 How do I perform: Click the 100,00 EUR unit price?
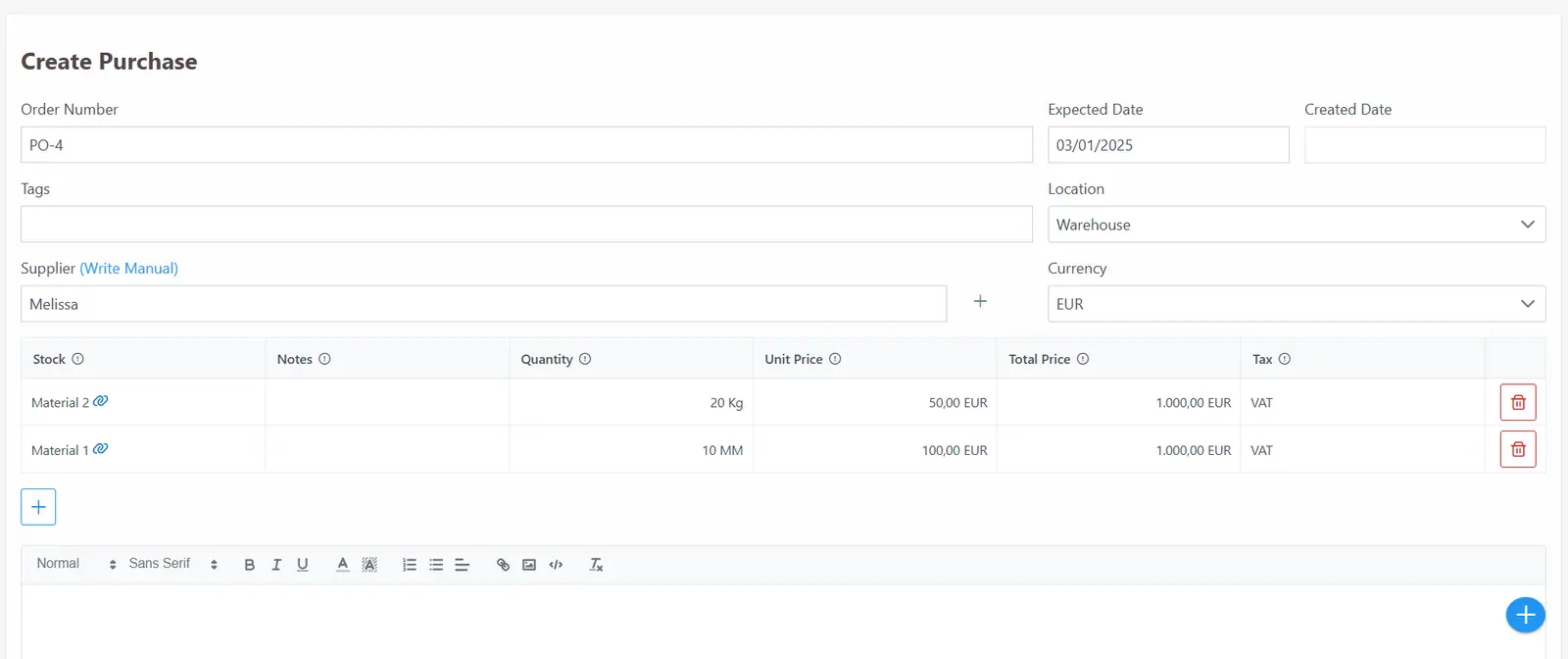[x=875, y=450]
